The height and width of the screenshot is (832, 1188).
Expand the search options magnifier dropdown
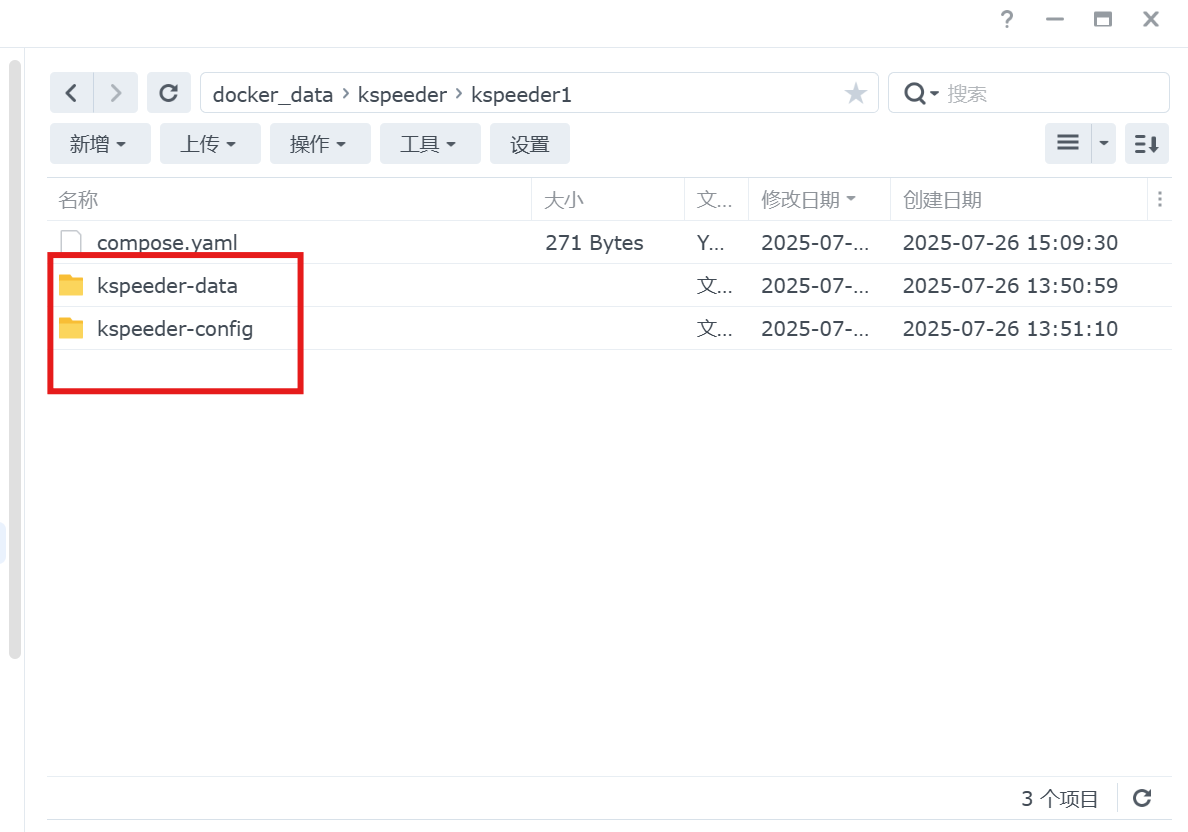tap(921, 94)
